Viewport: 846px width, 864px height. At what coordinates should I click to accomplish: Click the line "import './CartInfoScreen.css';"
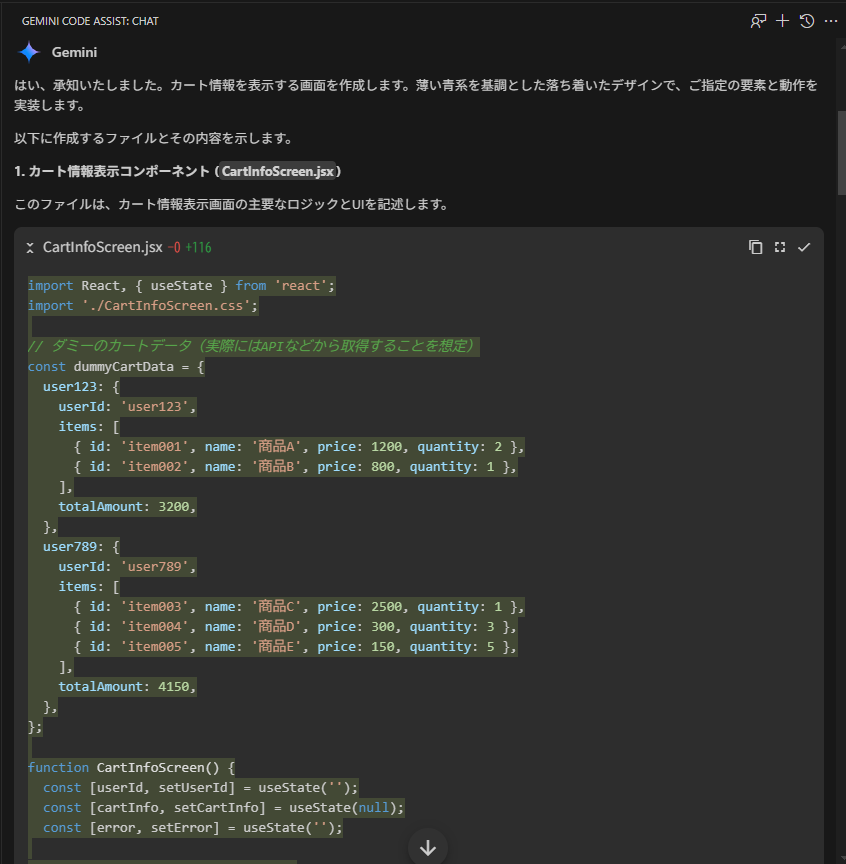(143, 305)
